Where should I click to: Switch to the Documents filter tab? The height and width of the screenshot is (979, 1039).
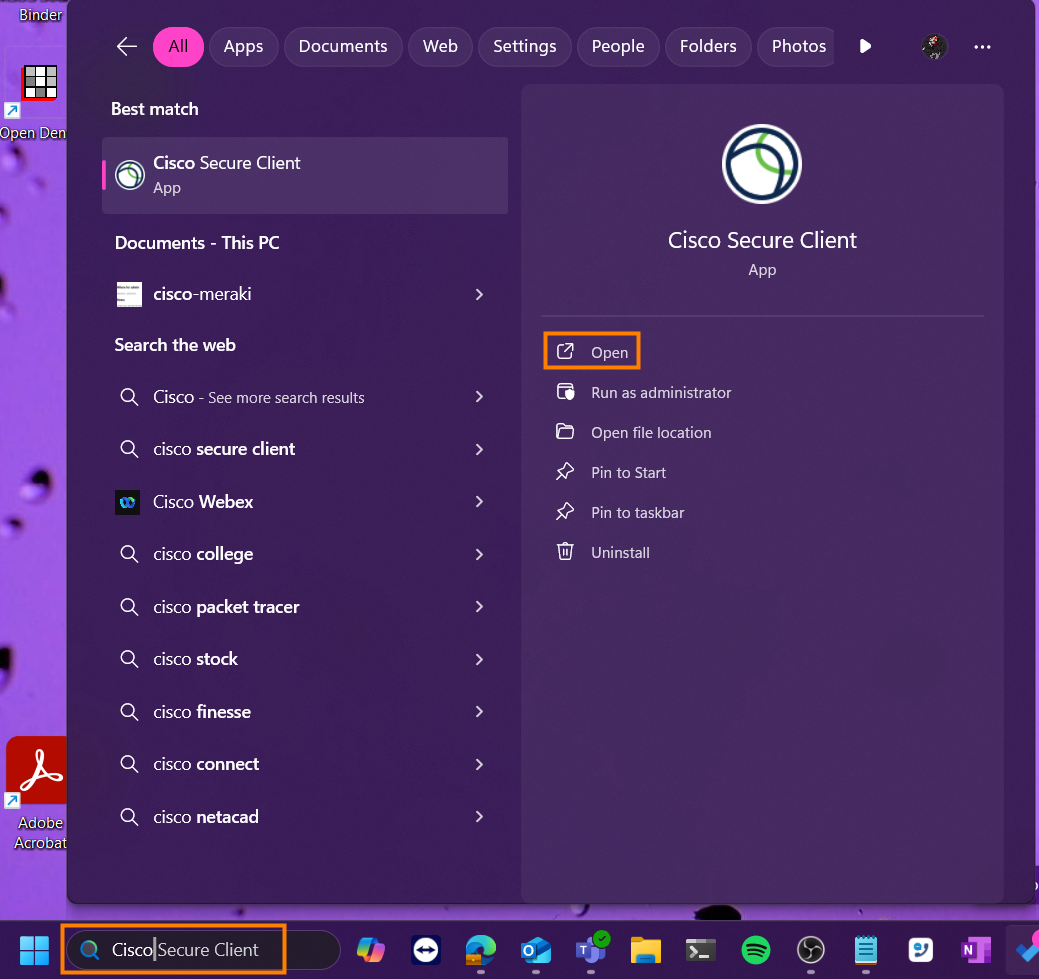coord(343,46)
